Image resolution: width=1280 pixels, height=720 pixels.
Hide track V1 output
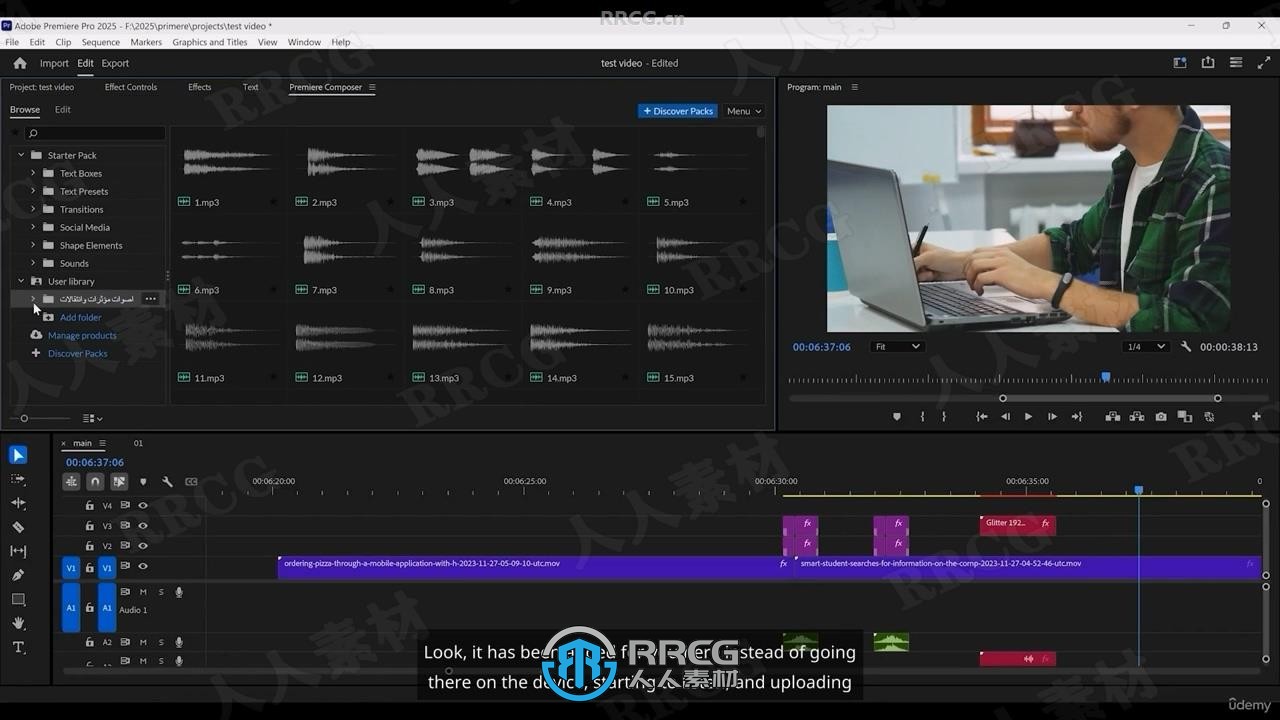coord(143,566)
